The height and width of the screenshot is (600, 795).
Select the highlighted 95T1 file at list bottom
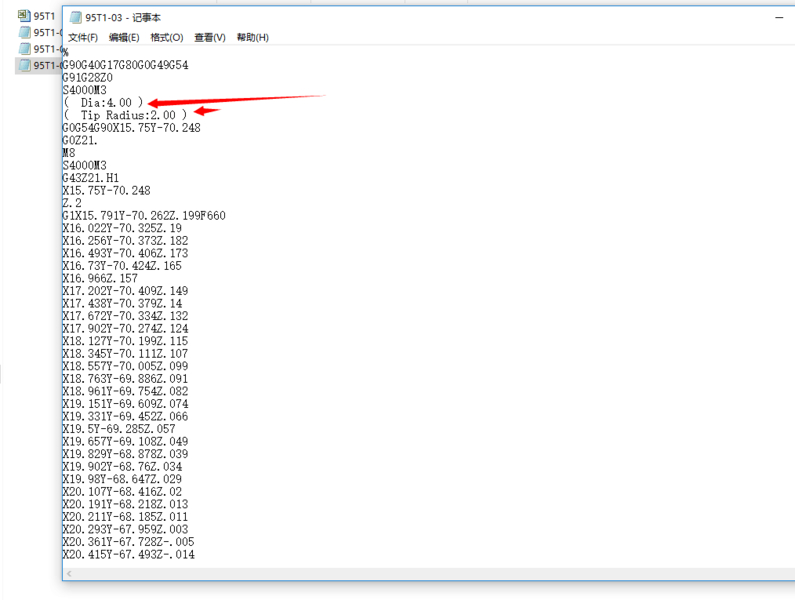tap(40, 65)
